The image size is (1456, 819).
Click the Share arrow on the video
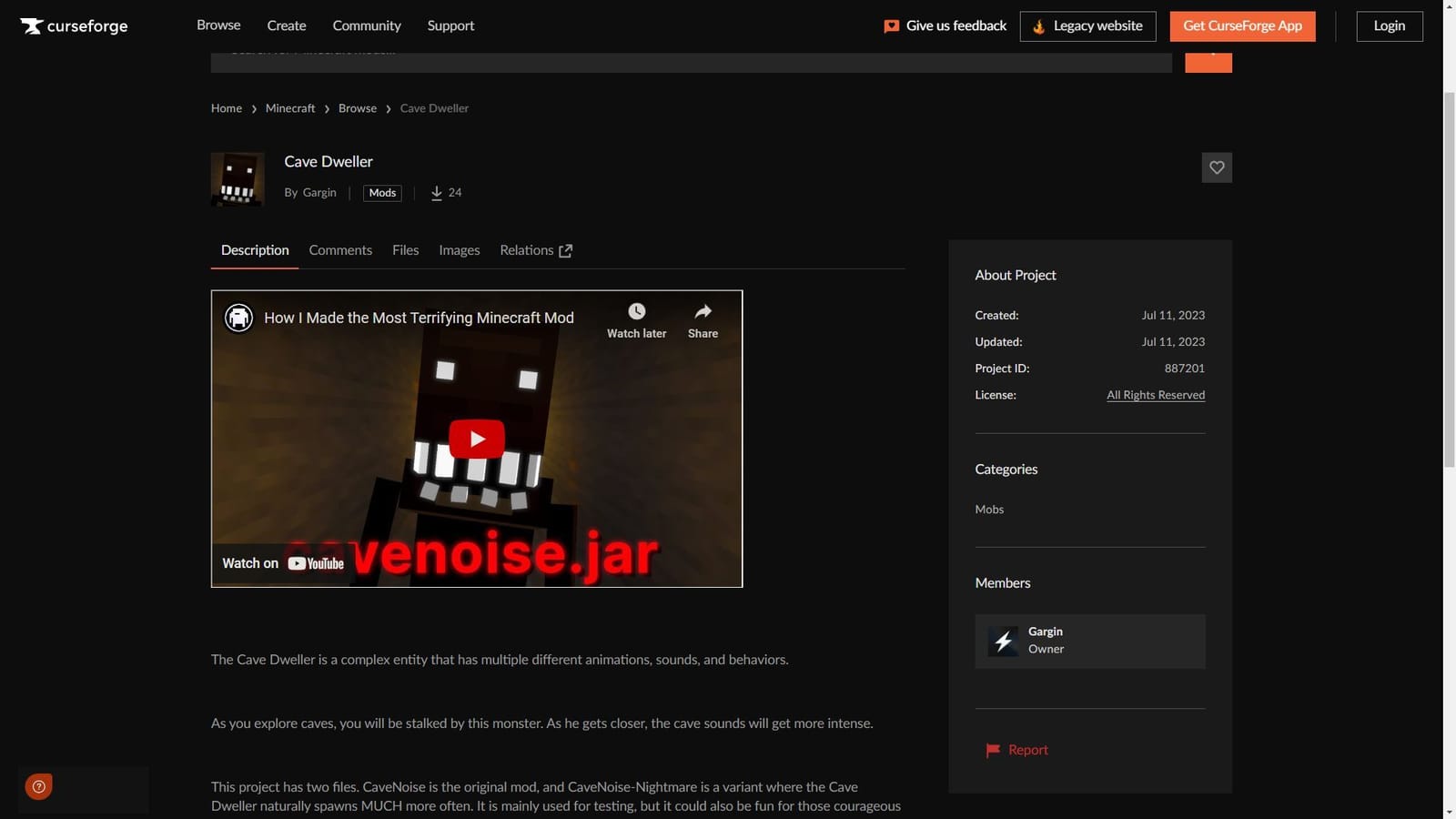pos(702,310)
